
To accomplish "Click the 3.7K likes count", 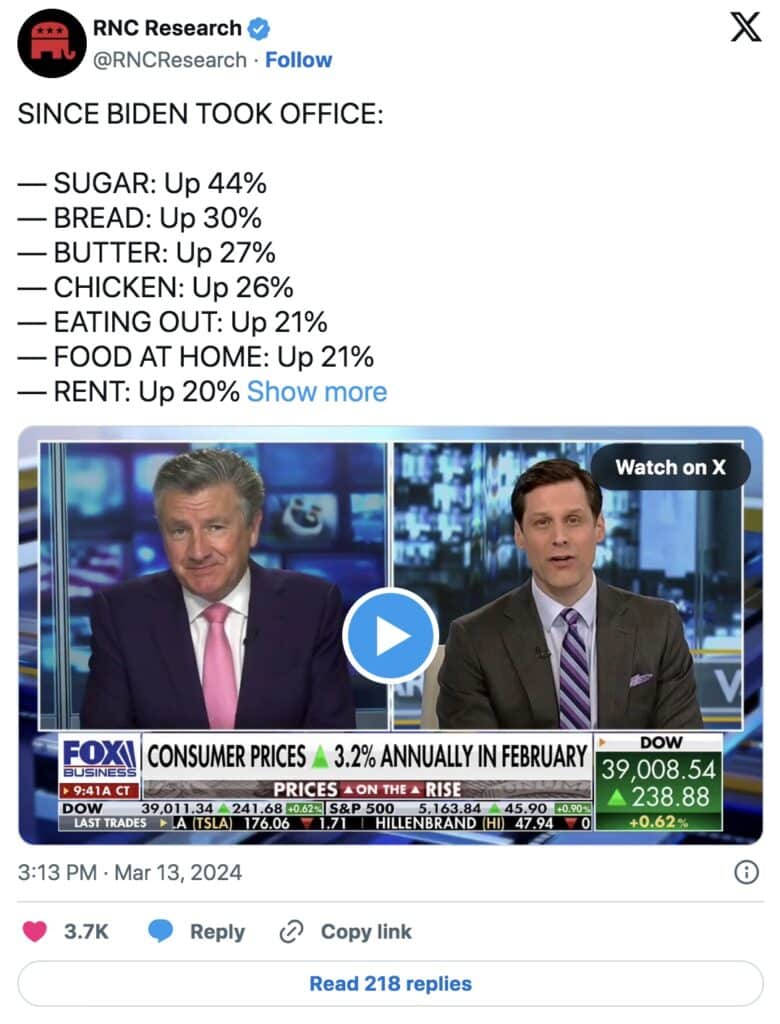I will 86,931.
